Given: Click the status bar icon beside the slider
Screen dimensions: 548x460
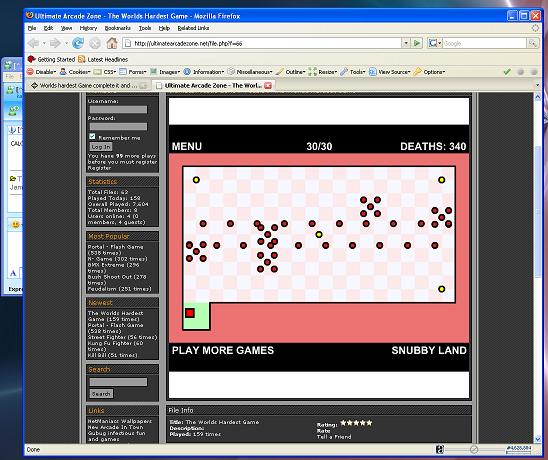Looking at the screenshot, I should (440, 449).
